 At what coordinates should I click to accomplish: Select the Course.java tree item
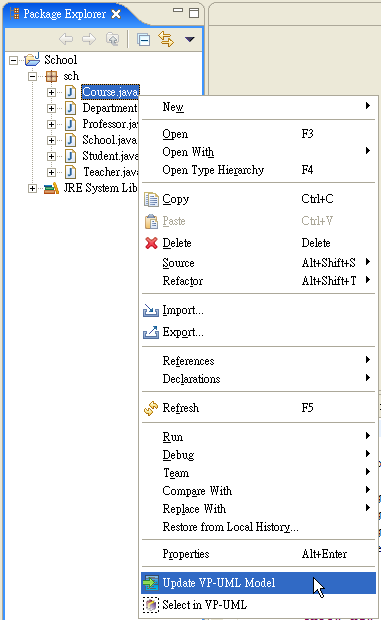(x=110, y=92)
